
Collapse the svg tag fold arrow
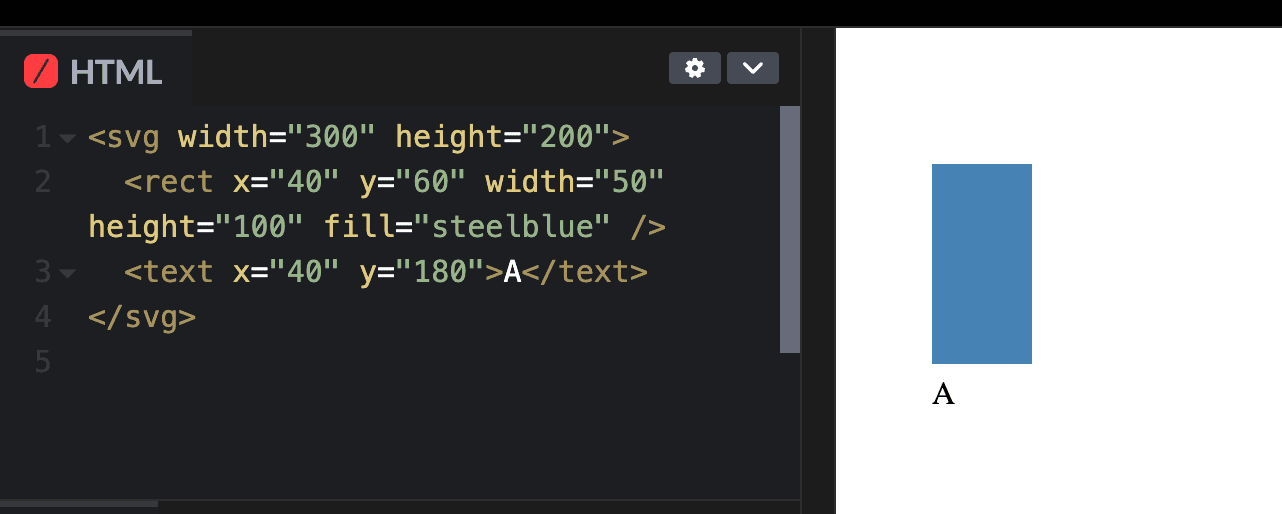pos(68,138)
